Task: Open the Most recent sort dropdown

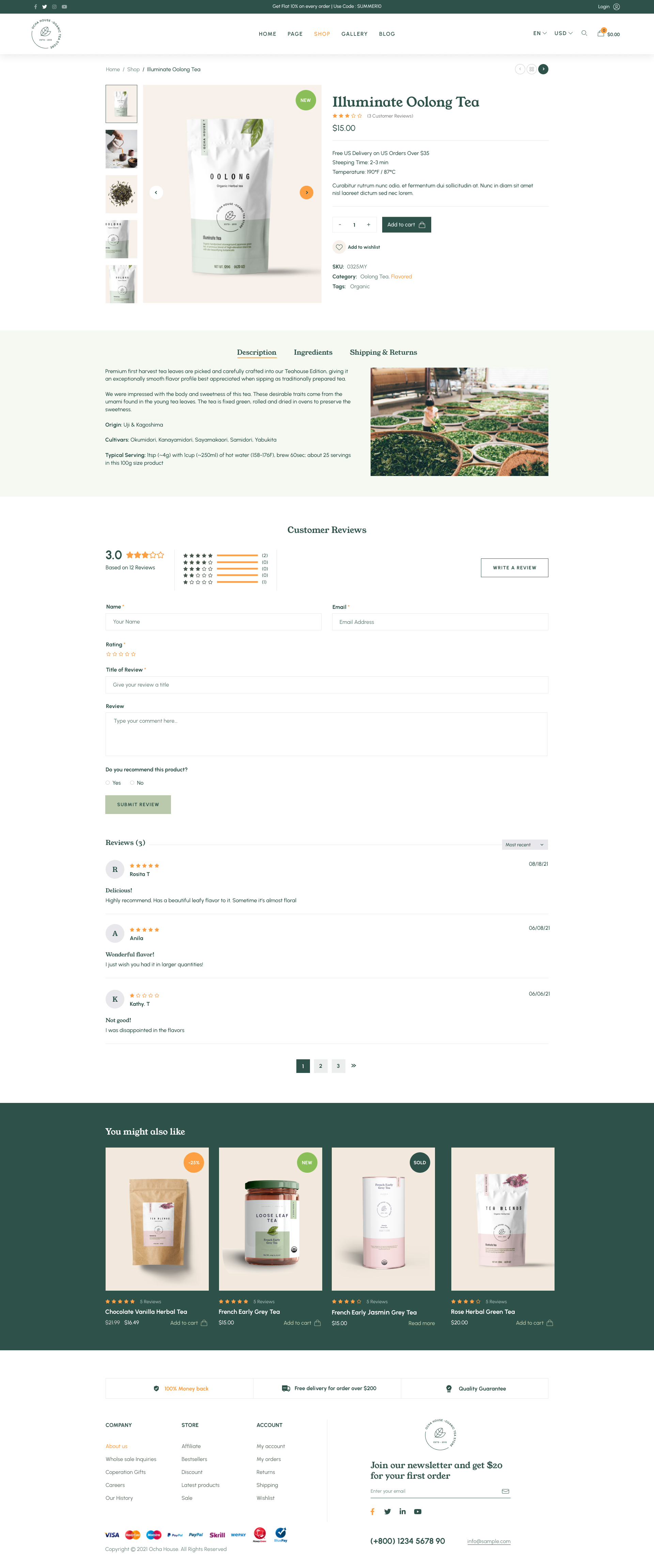Action: click(525, 845)
